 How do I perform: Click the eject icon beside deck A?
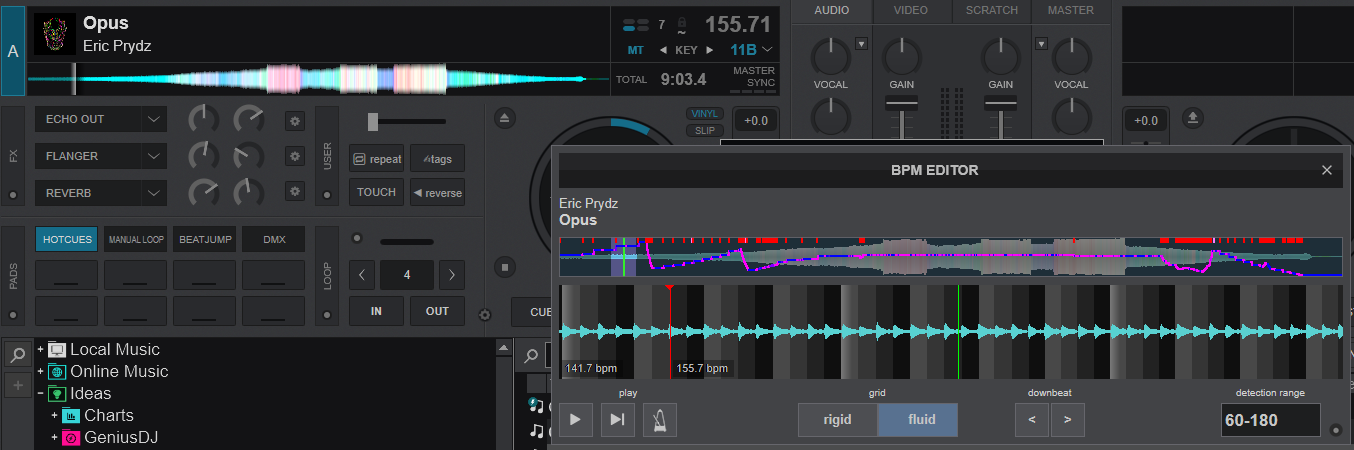click(x=505, y=119)
